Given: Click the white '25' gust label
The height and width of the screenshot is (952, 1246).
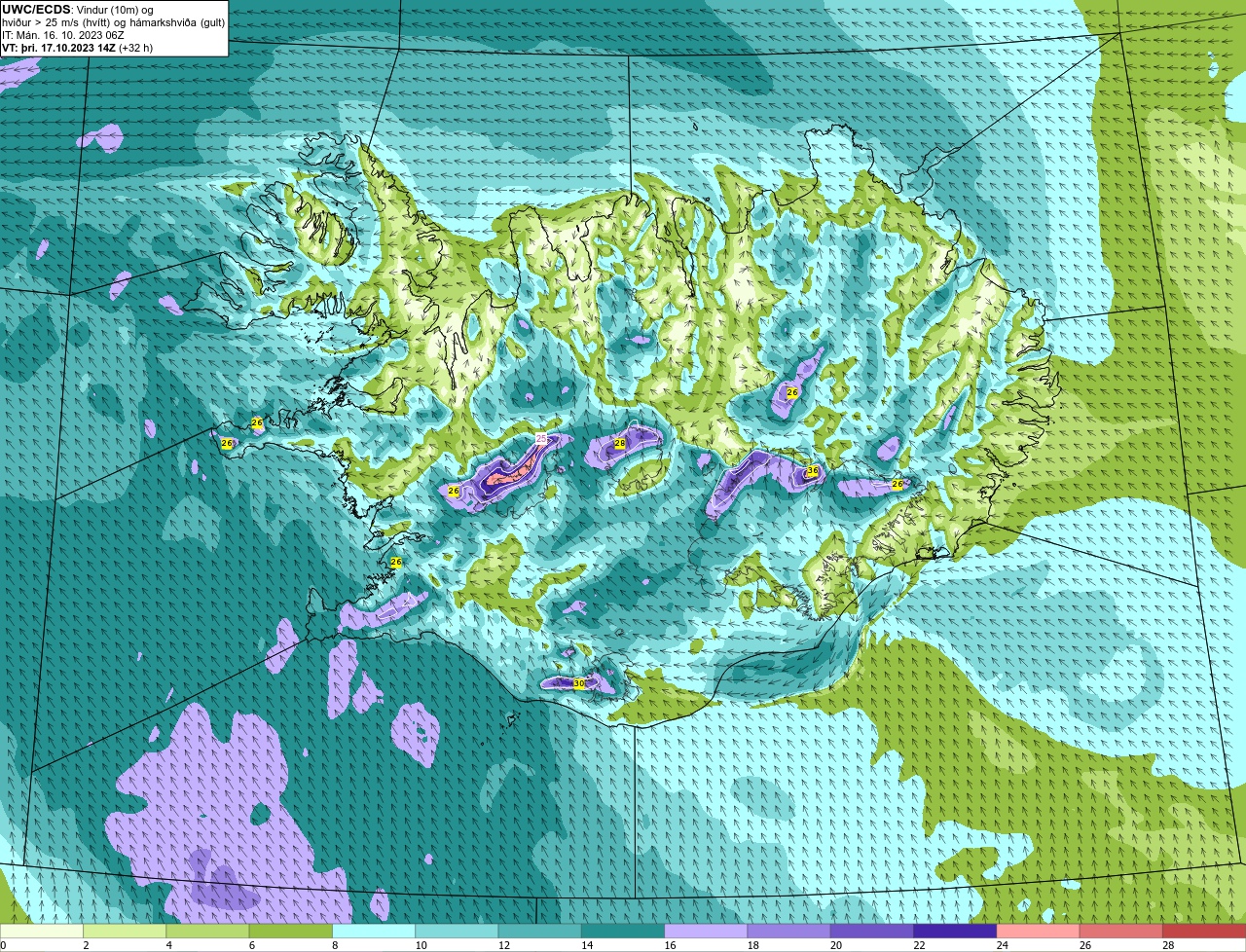Looking at the screenshot, I should coord(541,439).
